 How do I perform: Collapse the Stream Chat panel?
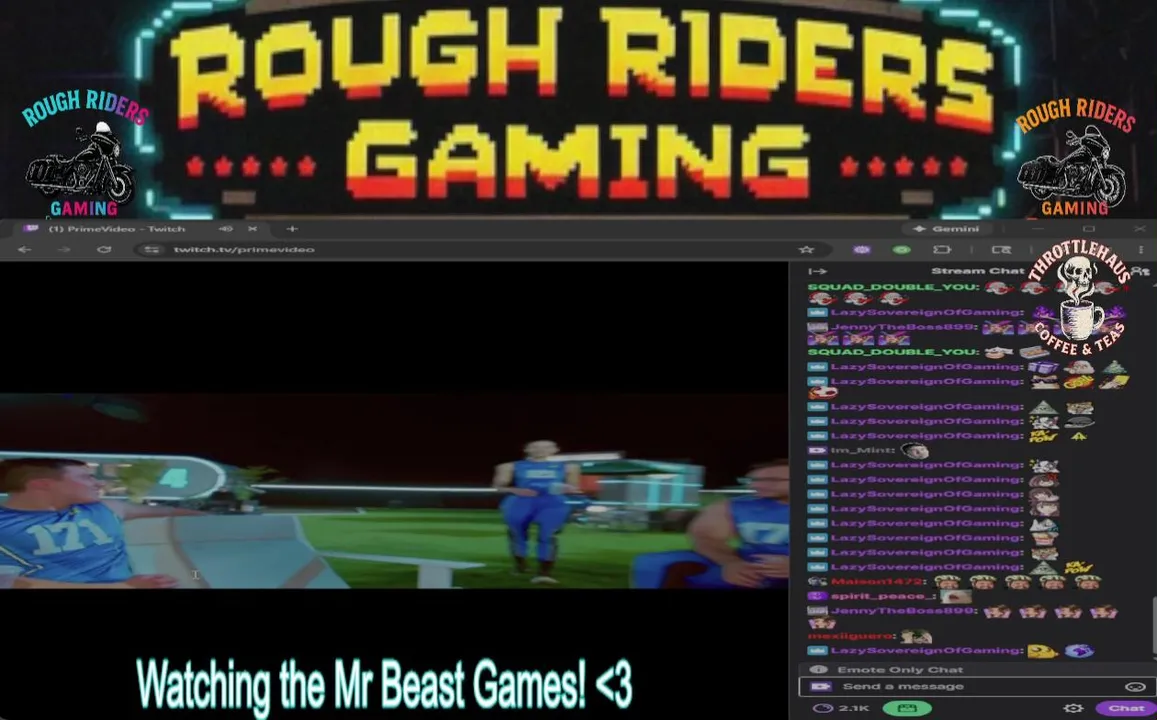pos(817,271)
